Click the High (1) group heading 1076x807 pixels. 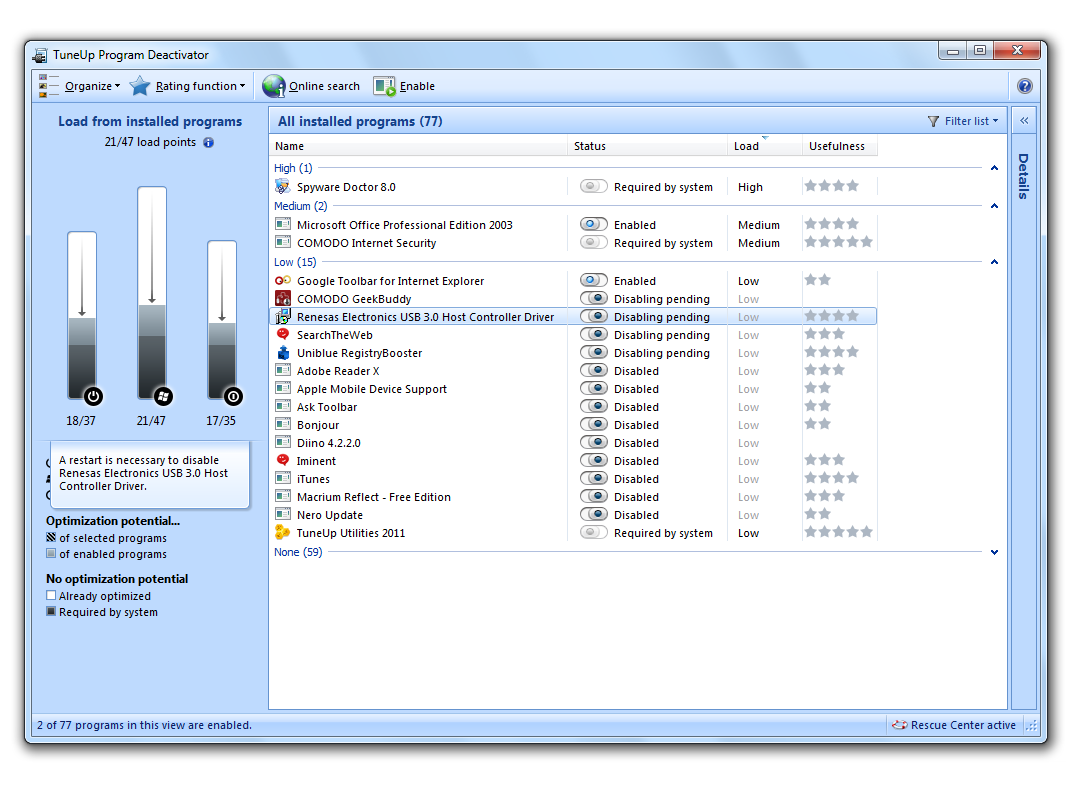tap(293, 168)
